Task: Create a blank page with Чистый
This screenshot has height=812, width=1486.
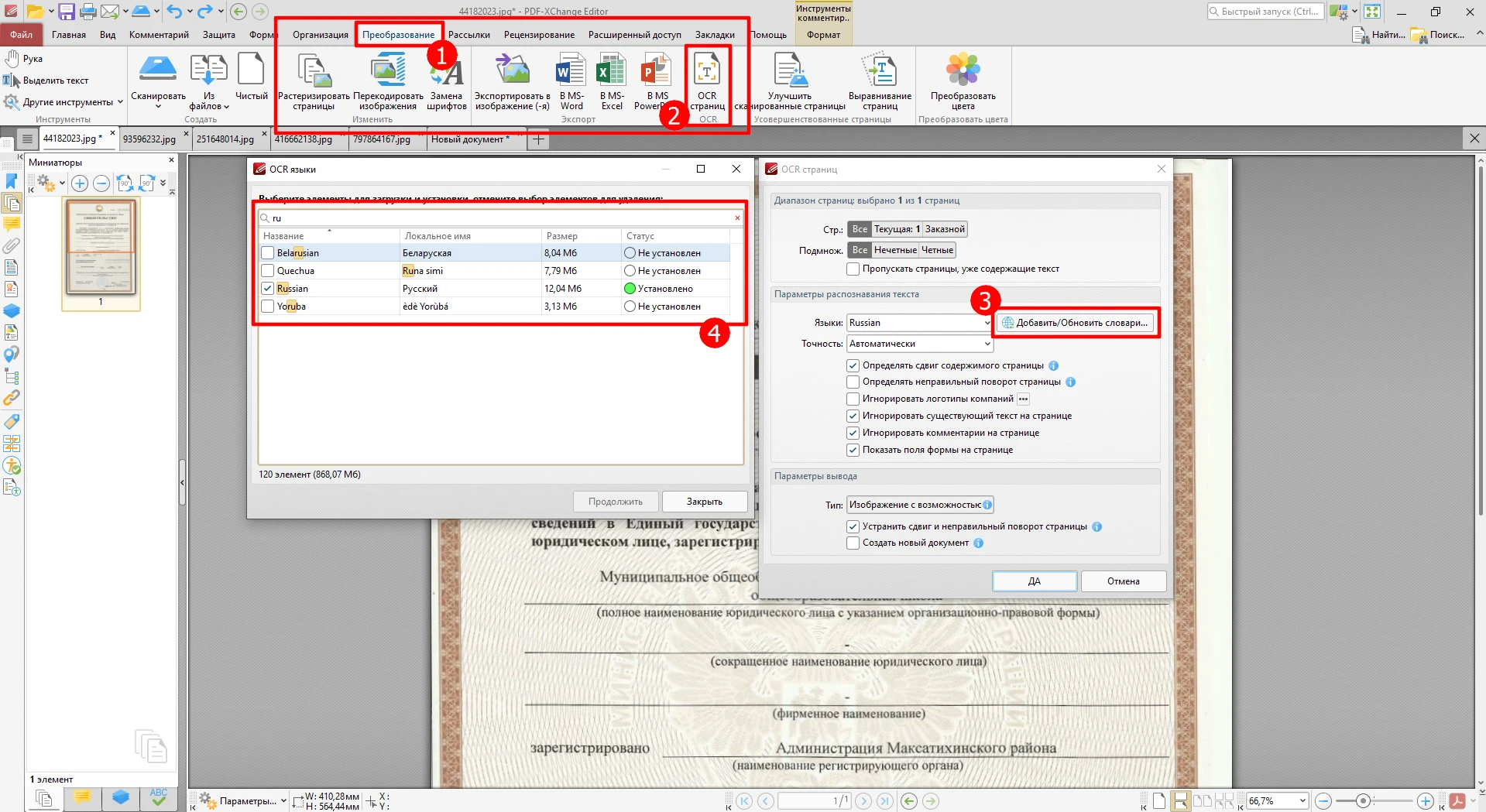Action: click(x=251, y=77)
